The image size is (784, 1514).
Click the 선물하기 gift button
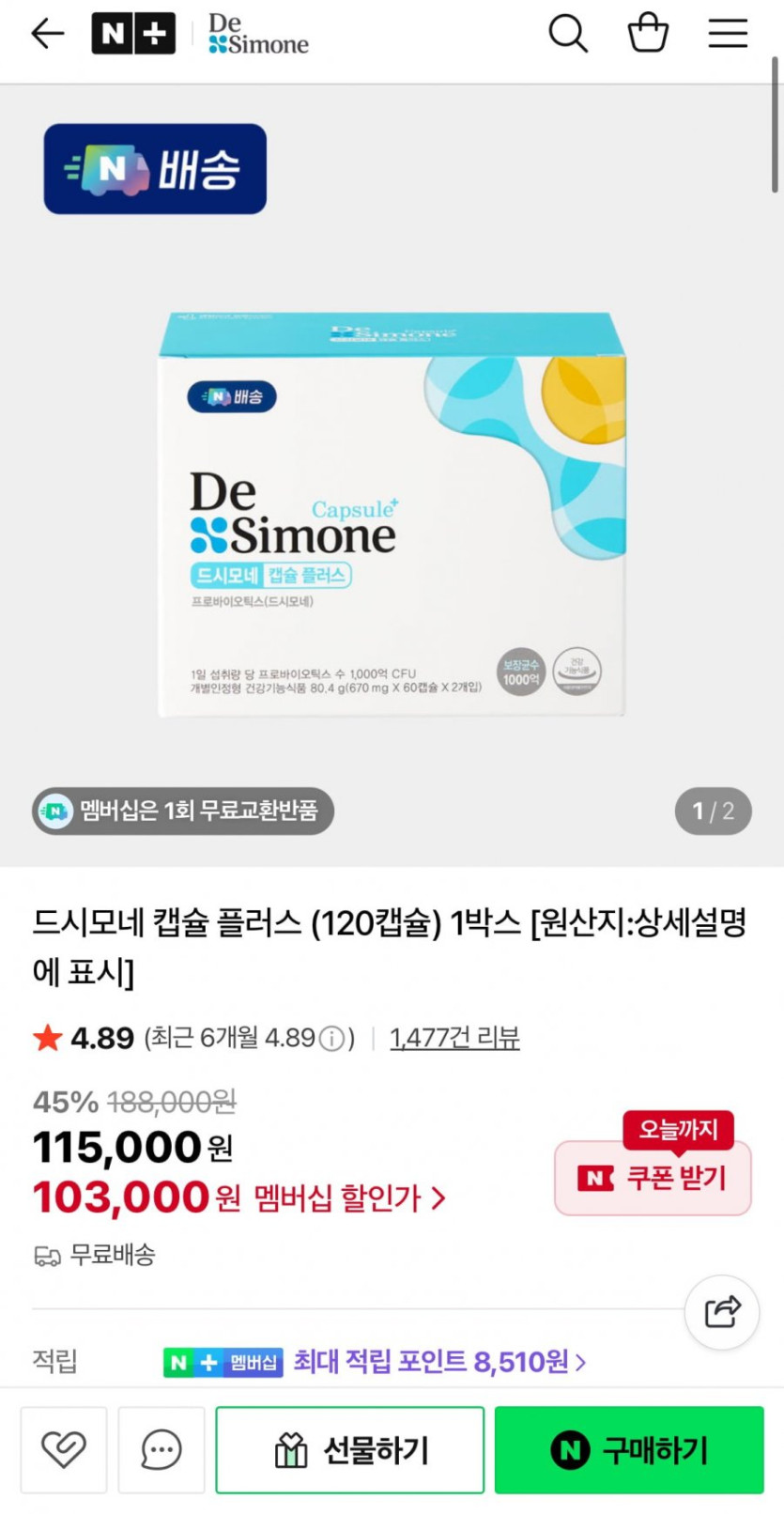tap(350, 1449)
